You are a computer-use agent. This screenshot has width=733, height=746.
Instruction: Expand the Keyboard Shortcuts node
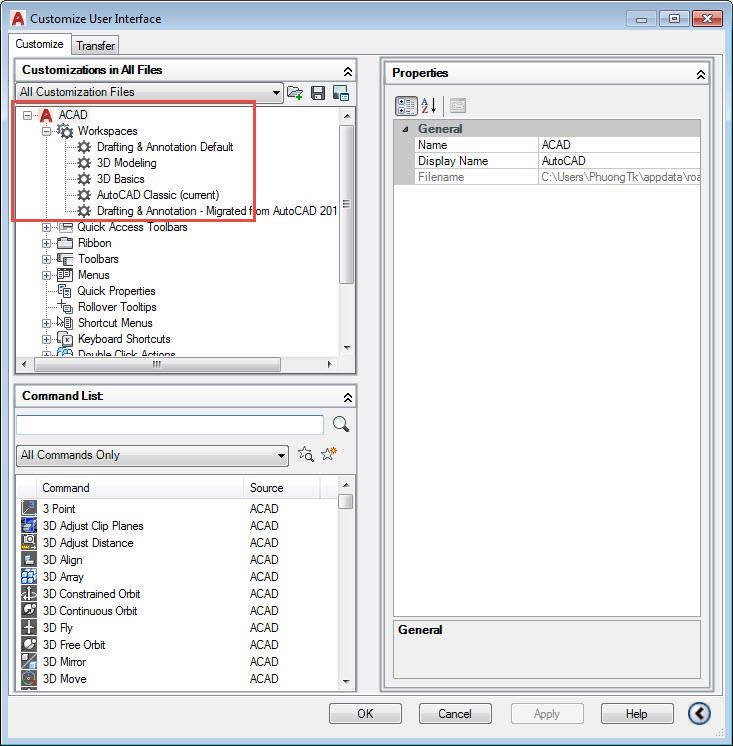(x=46, y=339)
